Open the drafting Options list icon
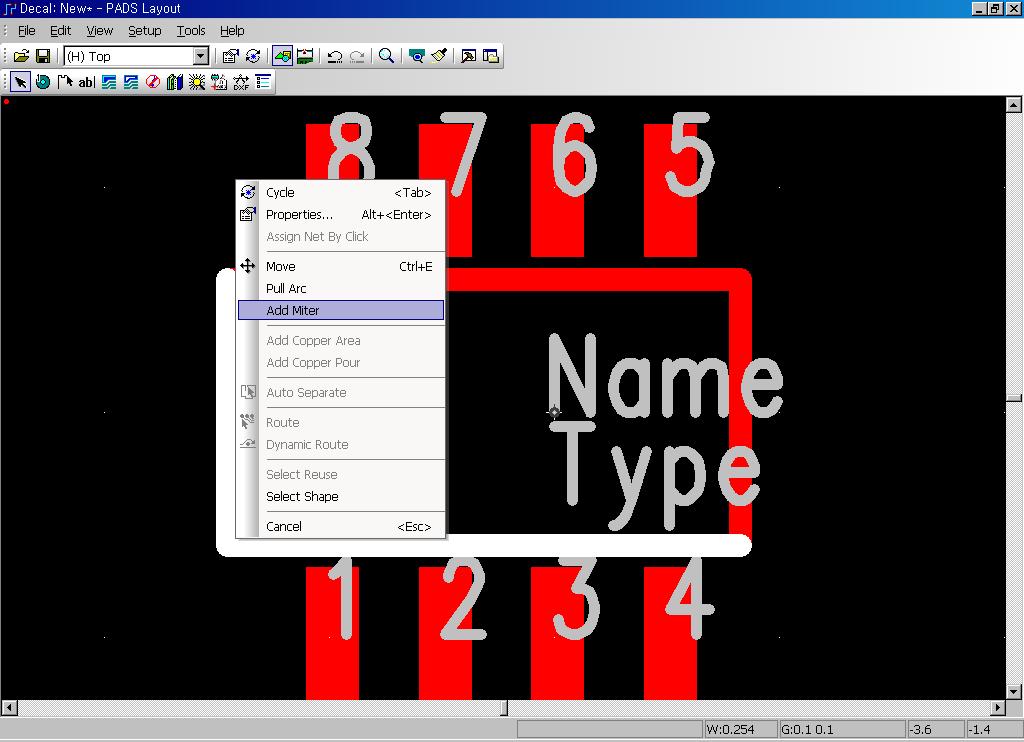 point(263,82)
